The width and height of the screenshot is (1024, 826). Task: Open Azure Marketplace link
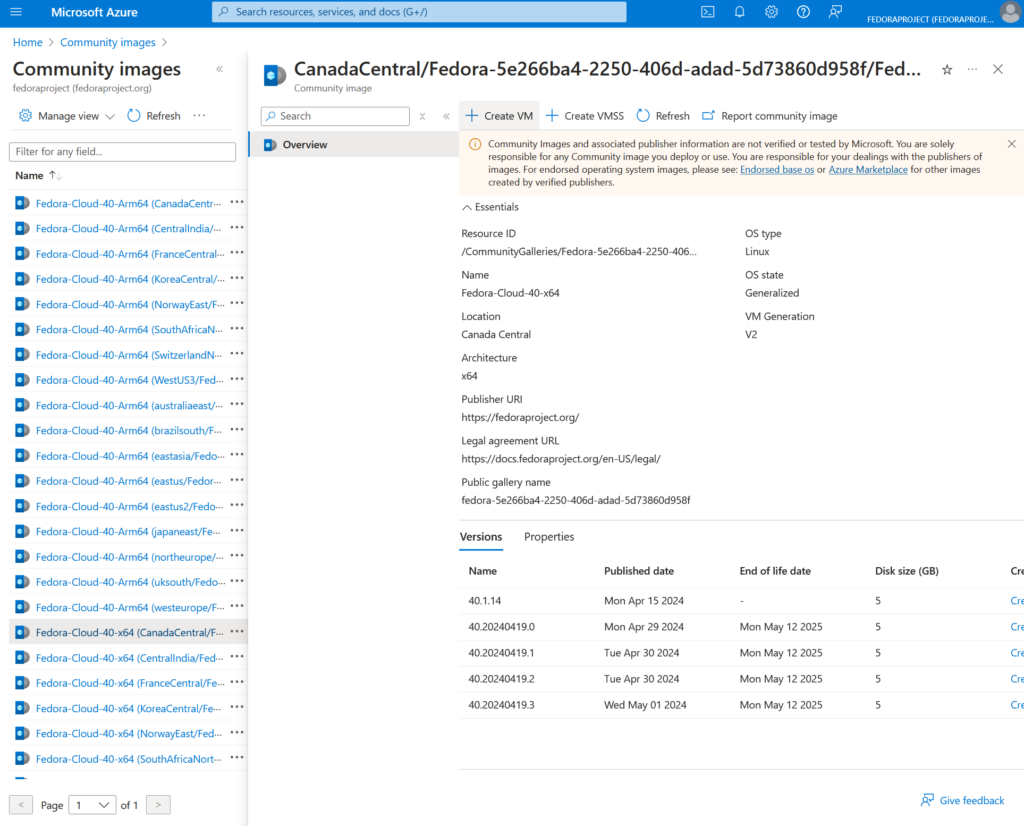[868, 170]
